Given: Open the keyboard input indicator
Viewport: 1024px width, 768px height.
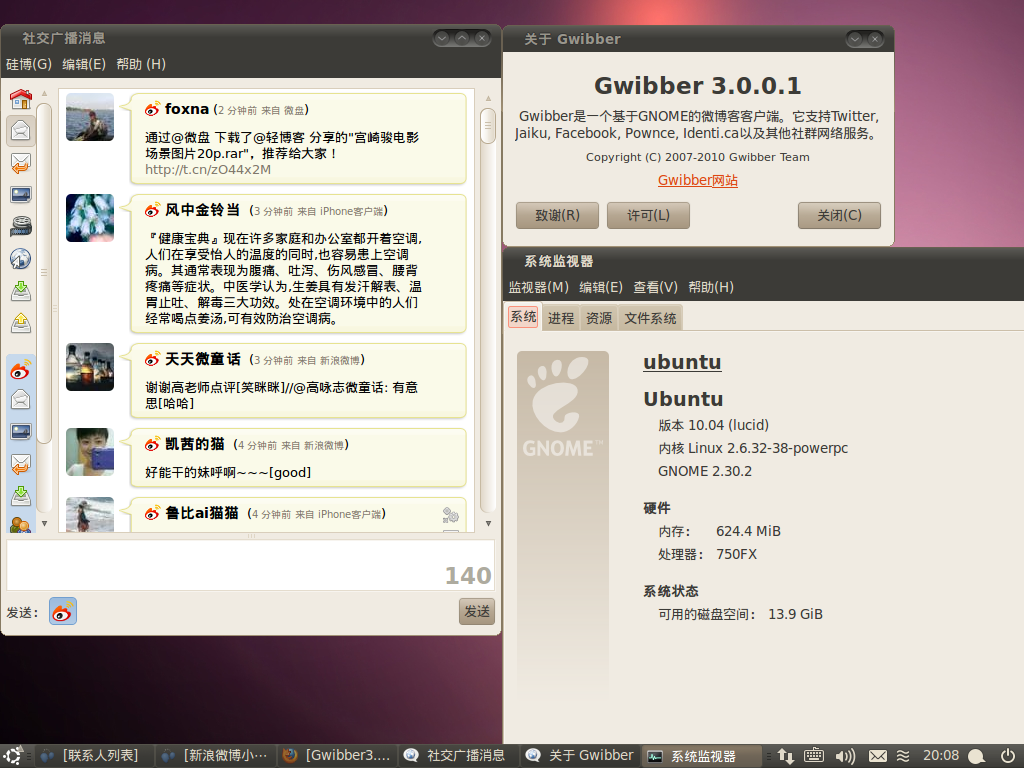Looking at the screenshot, I should pyautogui.click(x=814, y=756).
